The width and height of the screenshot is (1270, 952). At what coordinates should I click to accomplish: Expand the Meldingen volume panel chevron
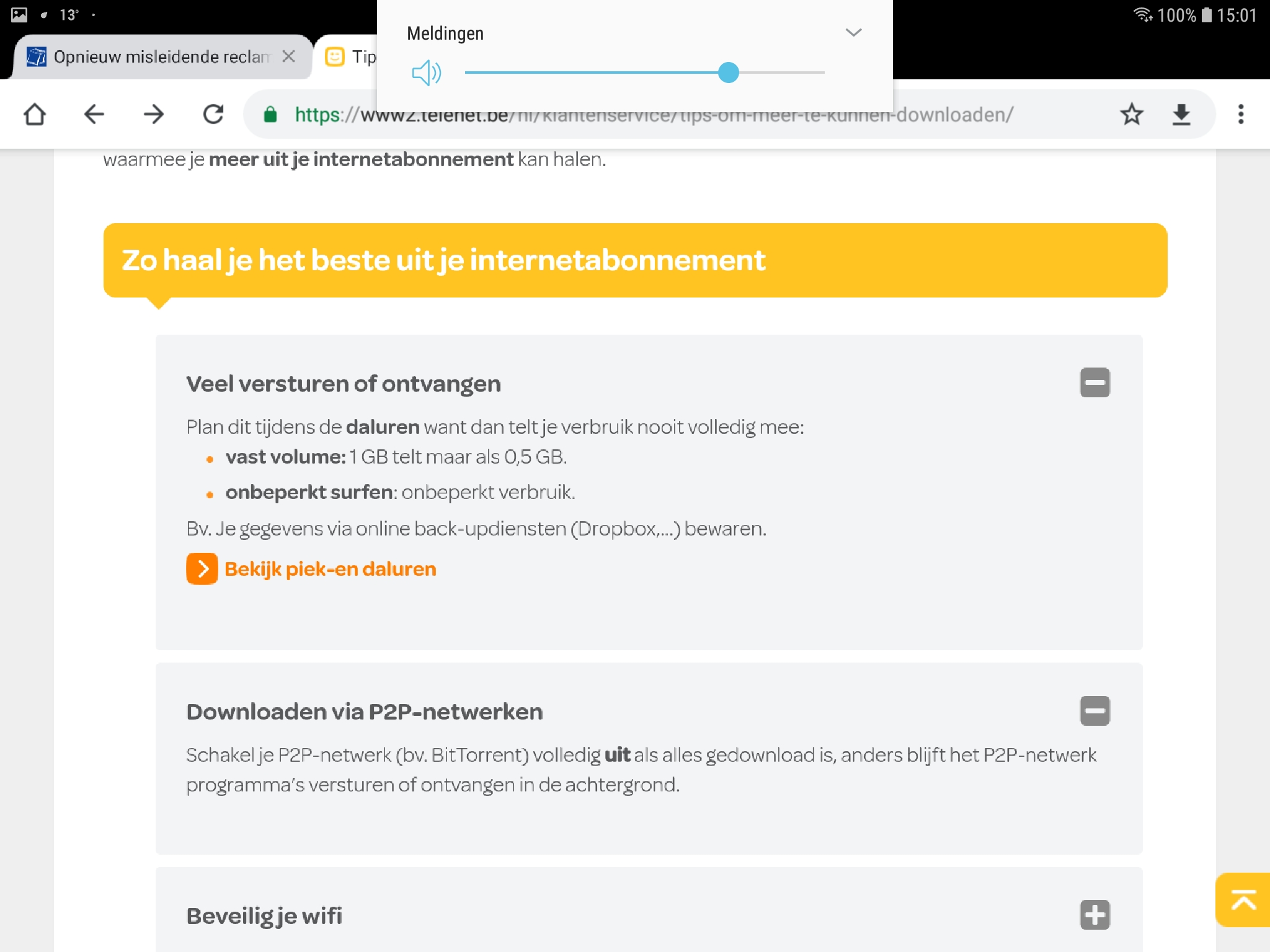(x=853, y=33)
